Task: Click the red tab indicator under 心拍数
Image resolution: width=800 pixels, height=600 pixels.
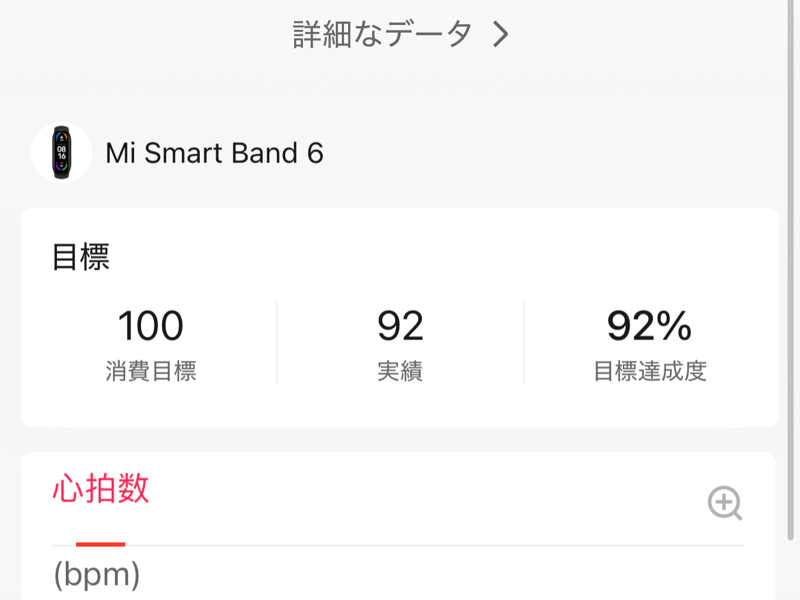Action: pos(101,544)
